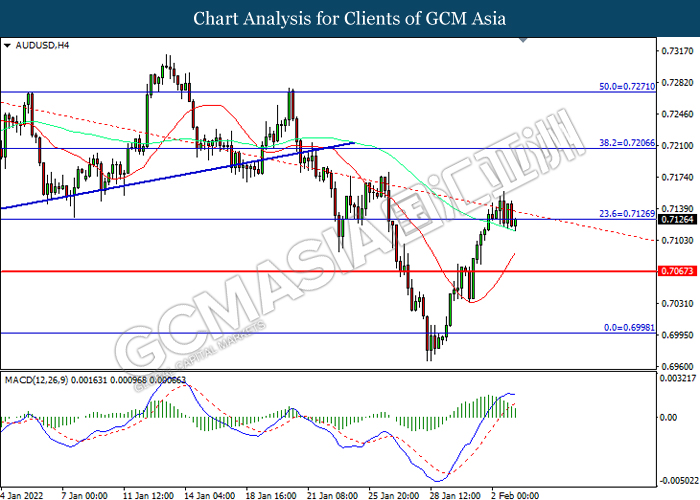Click the 0.00 MACD axis value
The width and height of the screenshot is (700, 500).
pyautogui.click(x=668, y=417)
